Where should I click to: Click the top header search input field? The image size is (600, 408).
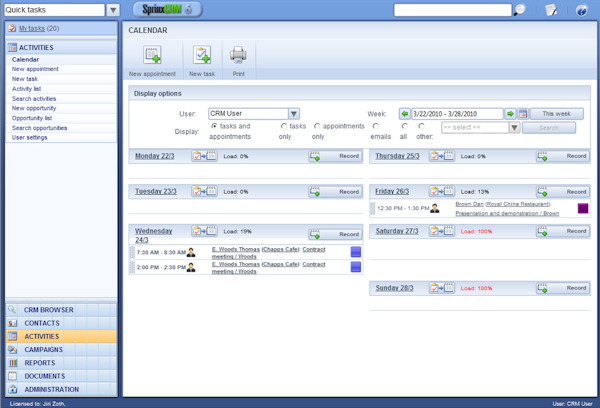coord(453,10)
